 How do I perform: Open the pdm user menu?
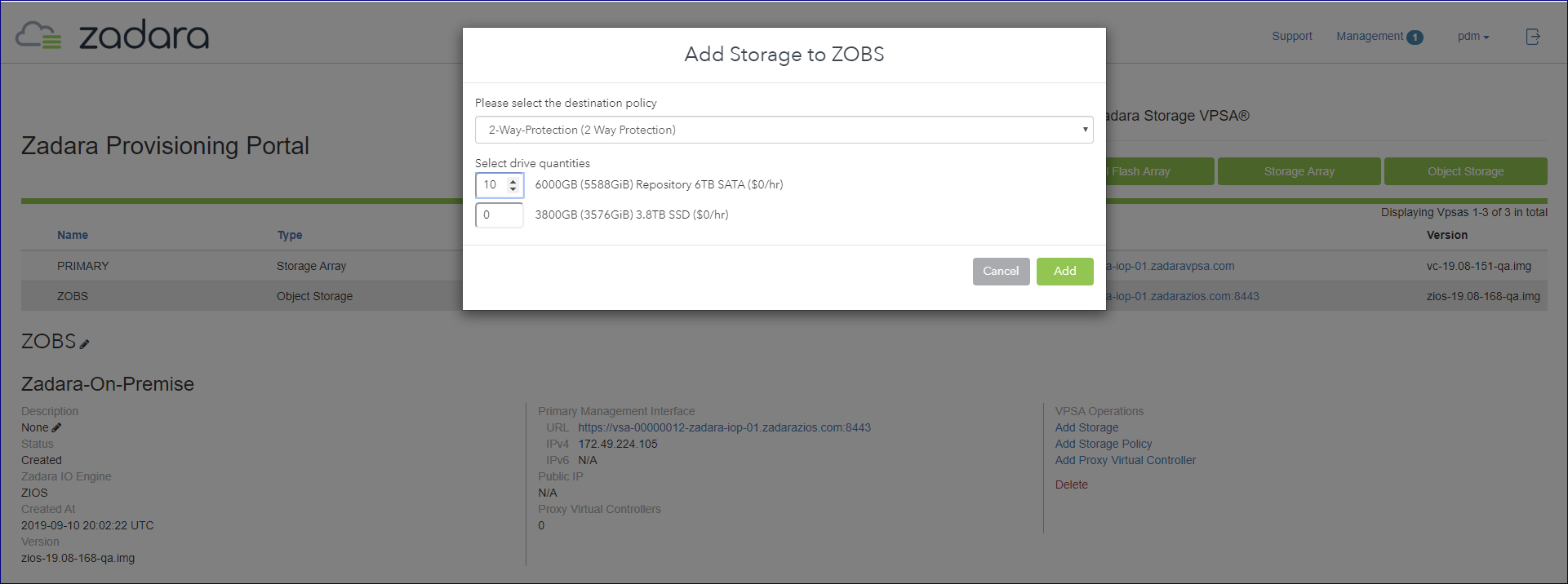point(1472,37)
